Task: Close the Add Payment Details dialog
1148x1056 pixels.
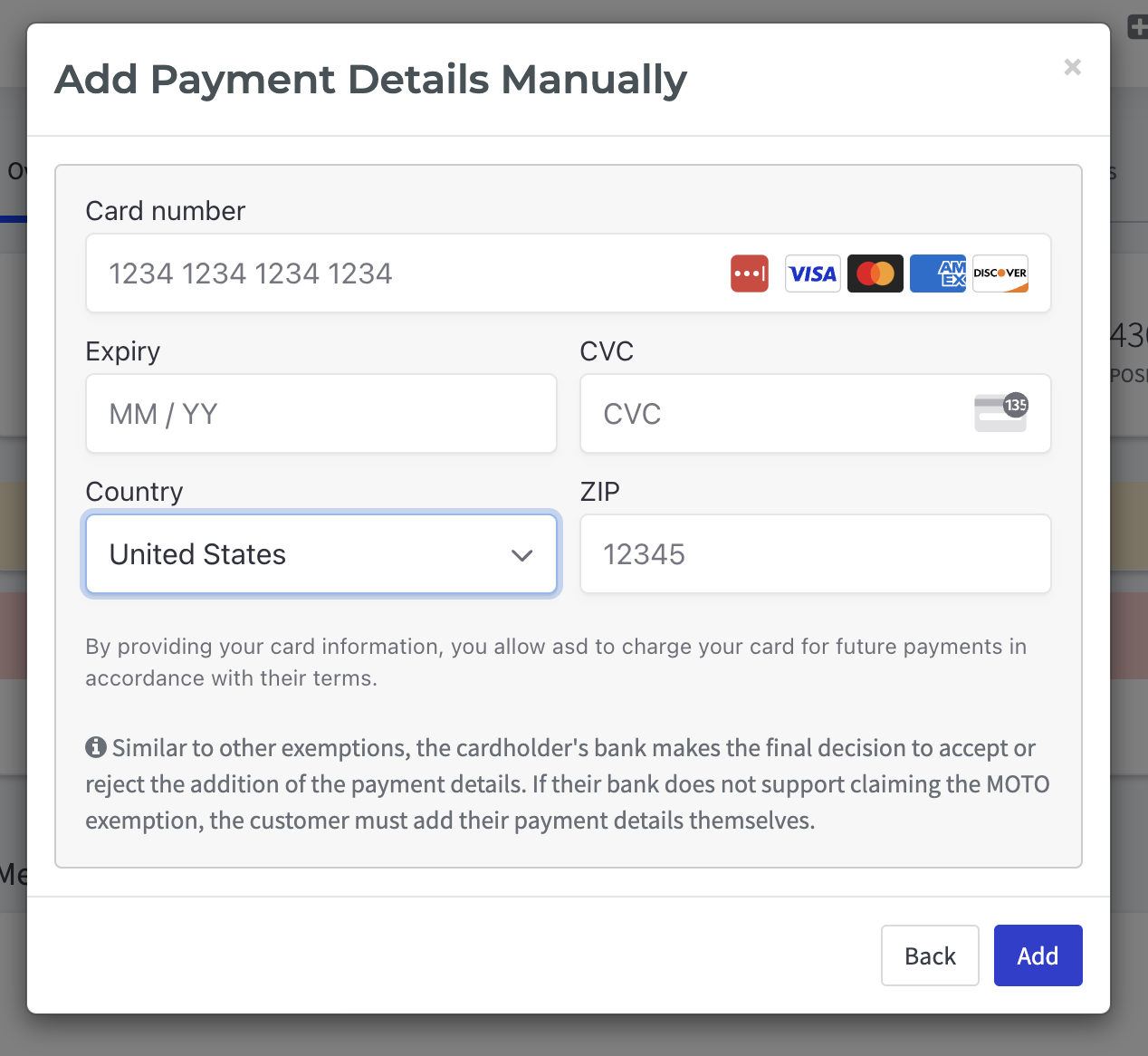Action: point(1073,67)
